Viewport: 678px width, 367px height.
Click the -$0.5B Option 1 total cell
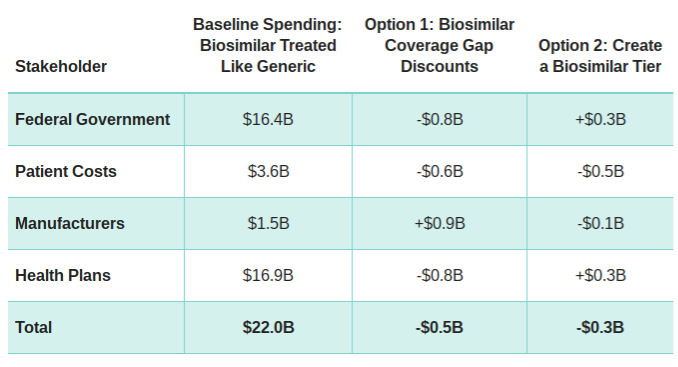(x=440, y=327)
